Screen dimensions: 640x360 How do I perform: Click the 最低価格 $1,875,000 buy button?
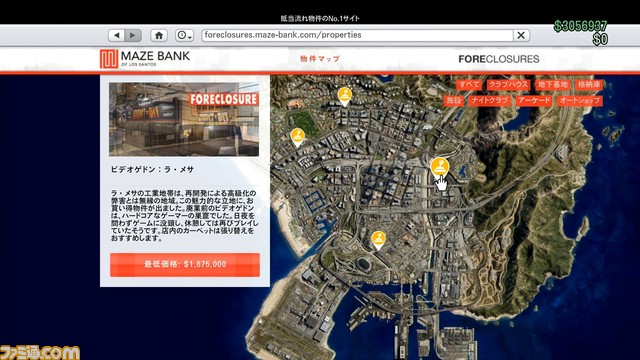coord(185,264)
